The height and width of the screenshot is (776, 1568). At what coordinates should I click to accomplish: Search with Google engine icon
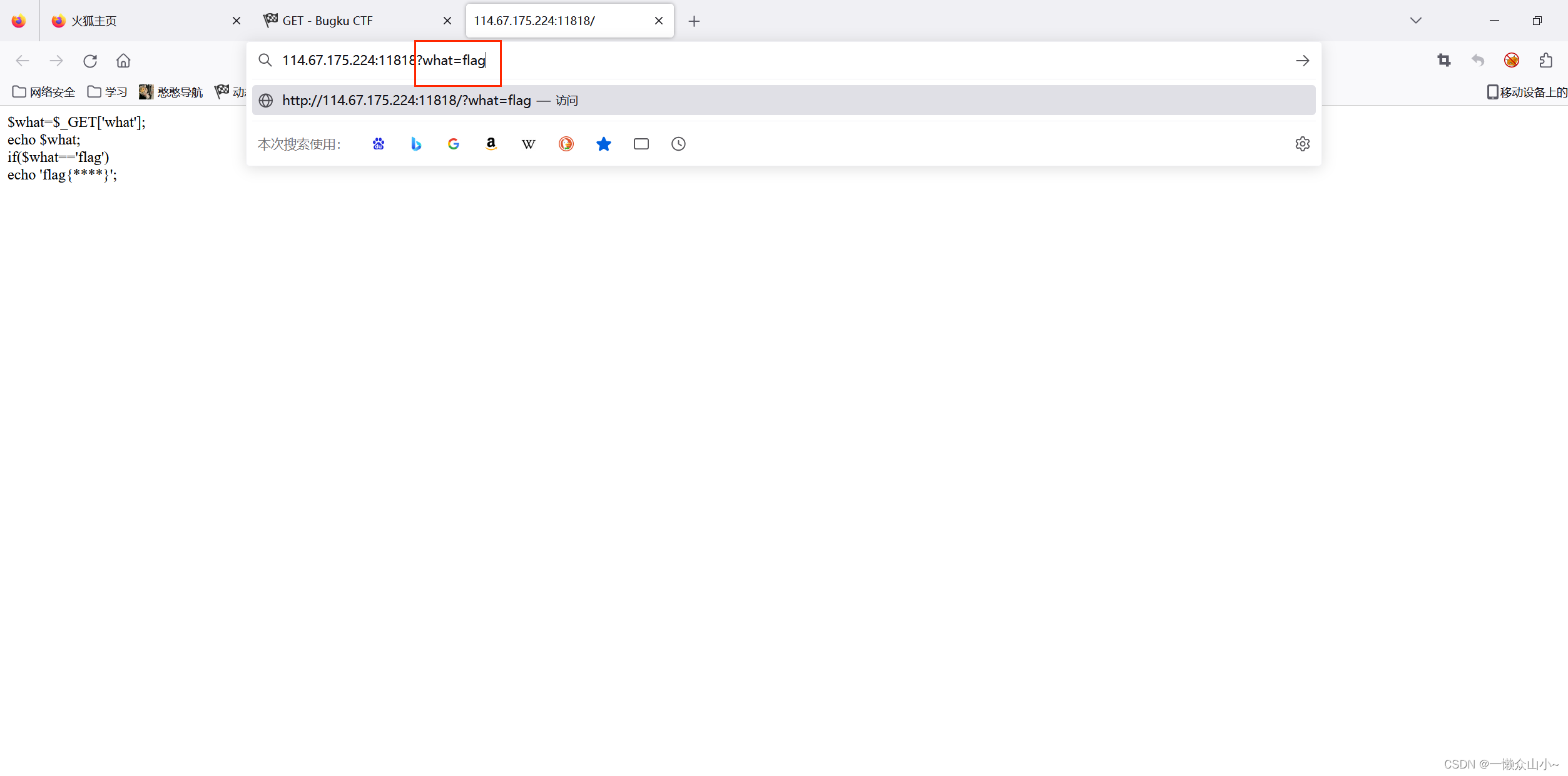click(x=454, y=144)
